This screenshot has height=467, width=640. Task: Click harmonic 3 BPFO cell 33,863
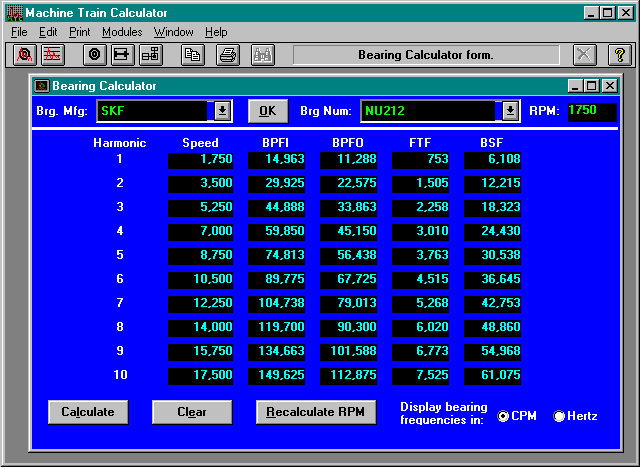[x=348, y=208]
